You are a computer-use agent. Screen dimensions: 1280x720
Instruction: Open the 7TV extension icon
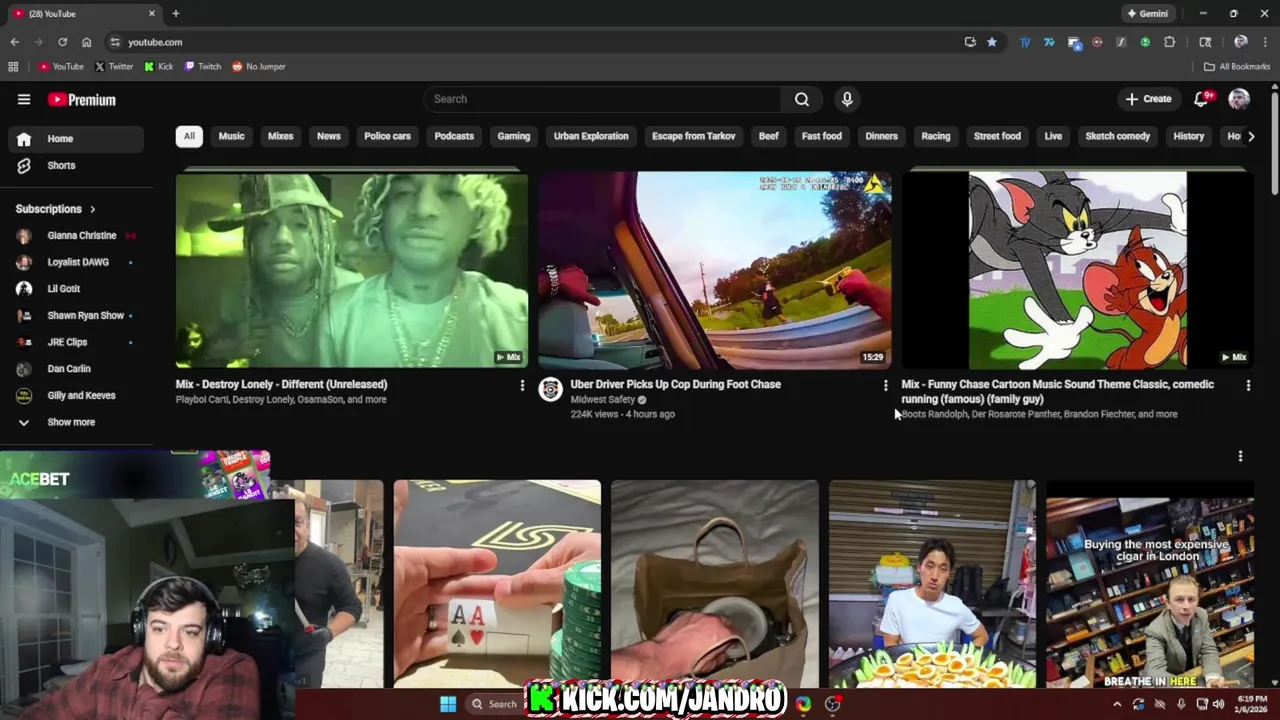tap(1049, 42)
